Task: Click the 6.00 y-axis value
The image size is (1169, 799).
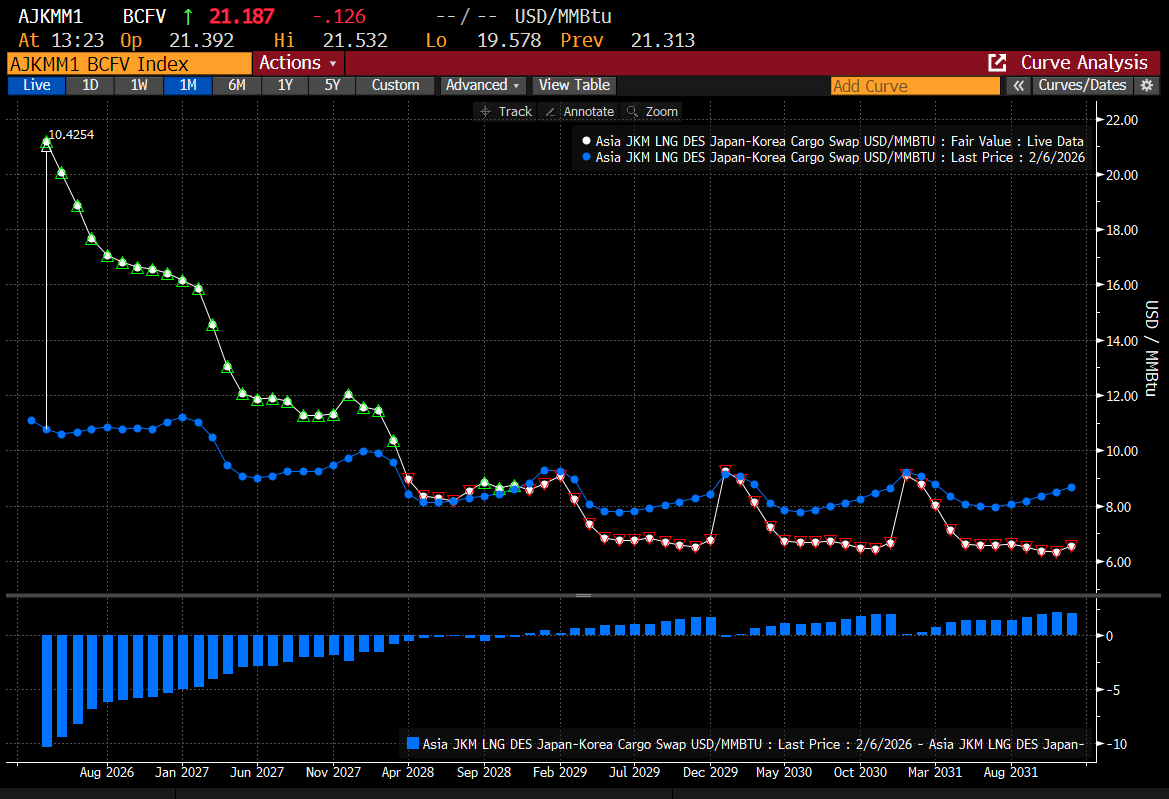Action: point(1118,562)
